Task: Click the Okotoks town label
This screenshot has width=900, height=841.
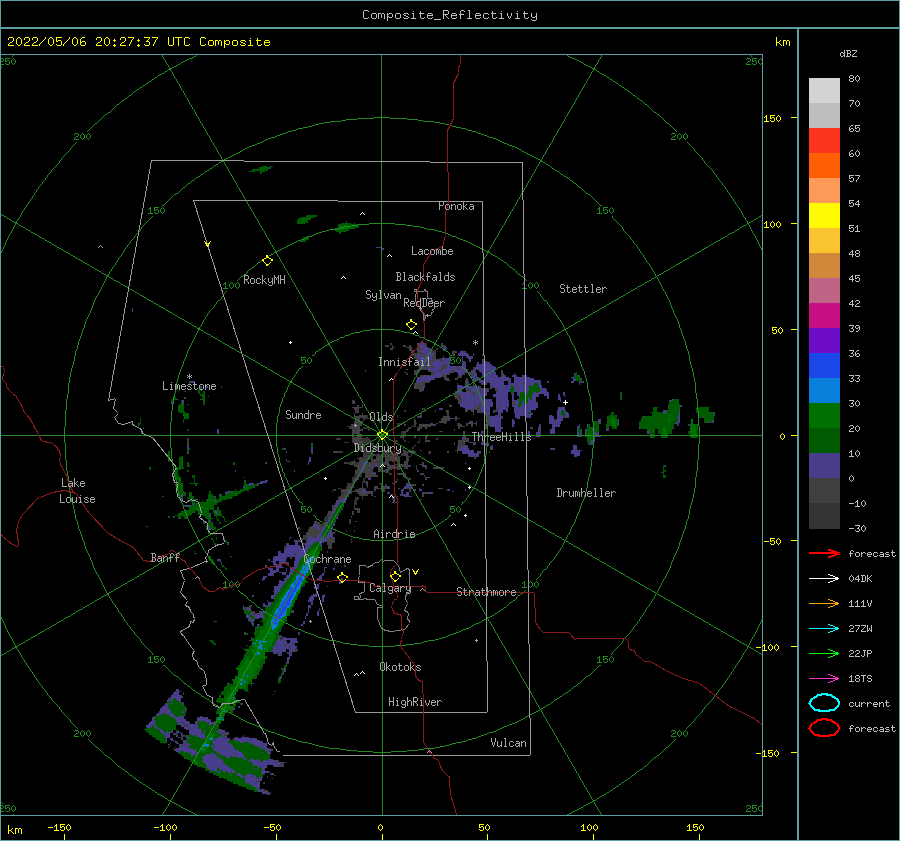Action: click(x=400, y=667)
